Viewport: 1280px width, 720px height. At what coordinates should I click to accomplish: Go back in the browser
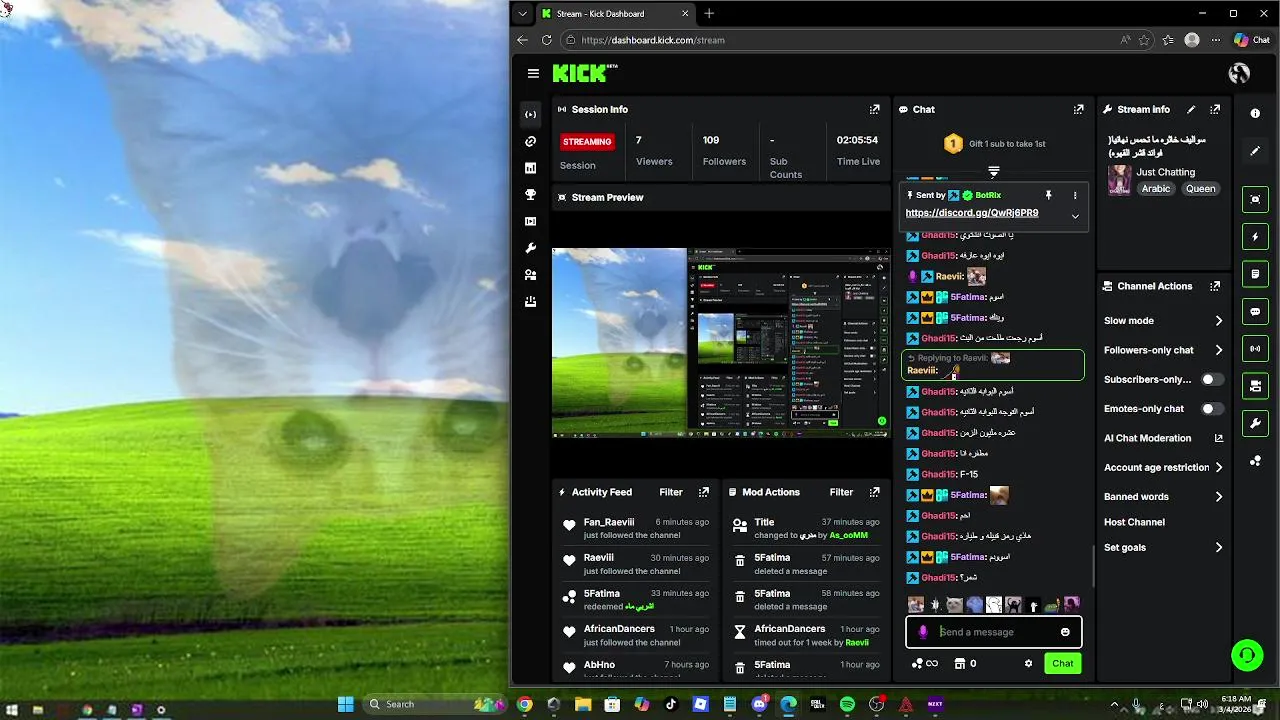[522, 40]
